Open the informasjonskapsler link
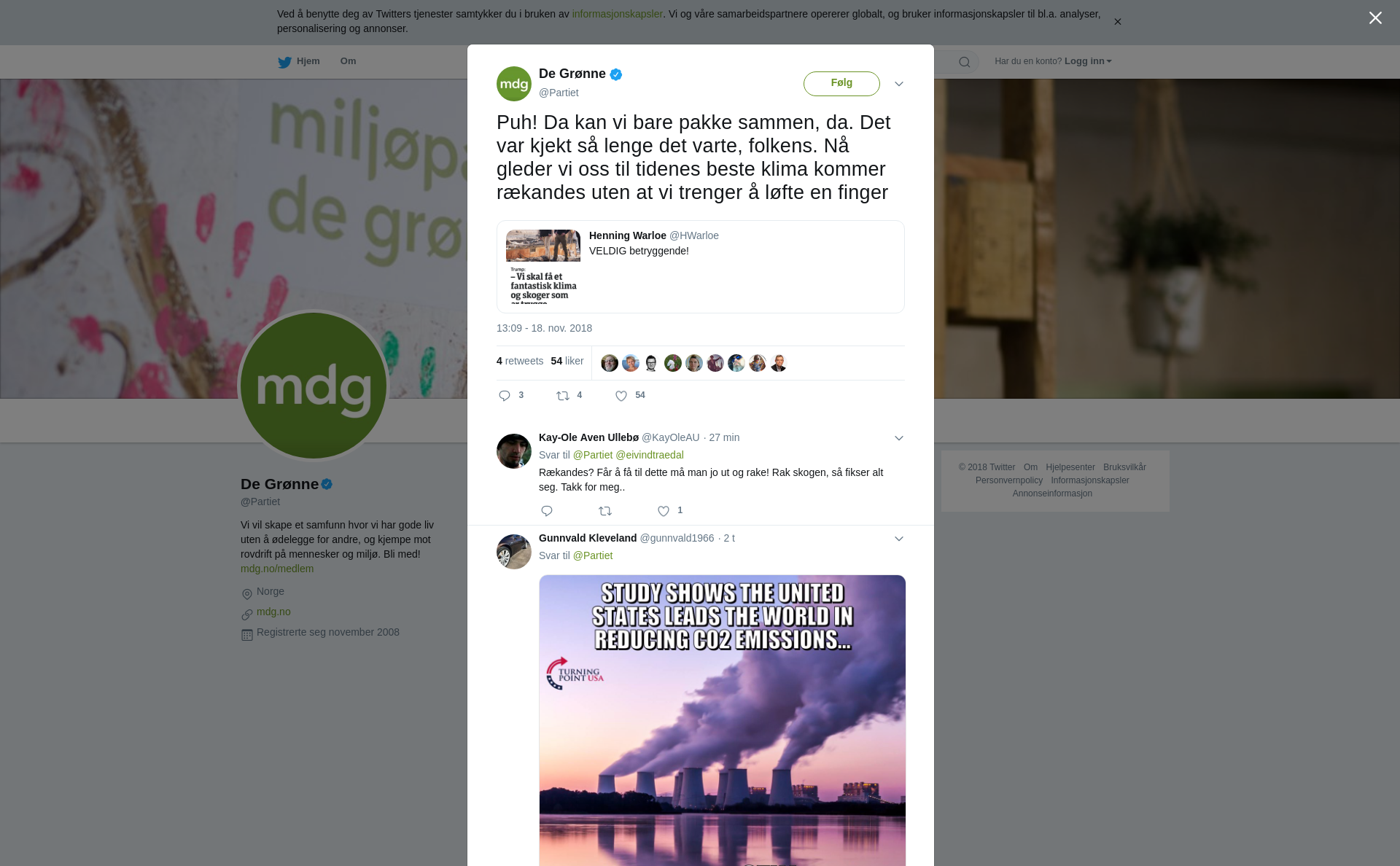Viewport: 1400px width, 866px height. point(617,14)
